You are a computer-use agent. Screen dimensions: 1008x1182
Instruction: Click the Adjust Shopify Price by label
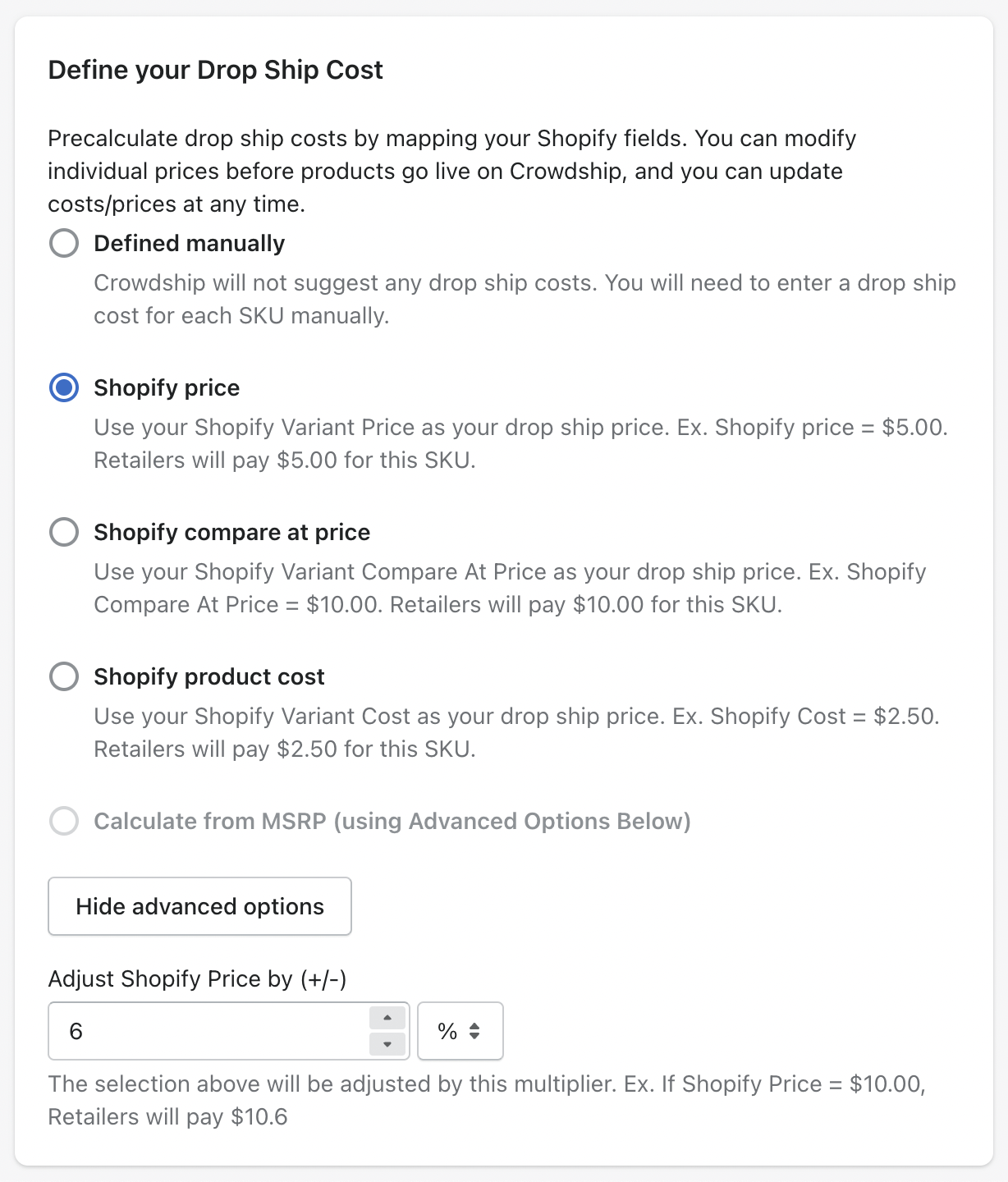(x=199, y=978)
